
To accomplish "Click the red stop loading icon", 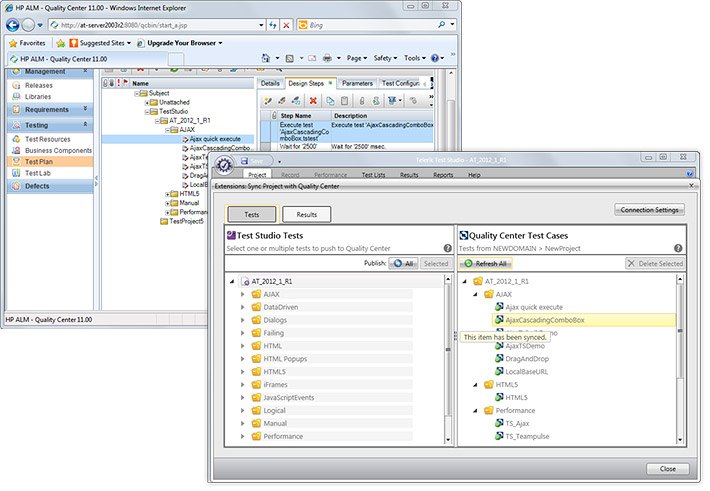I will coord(286,25).
